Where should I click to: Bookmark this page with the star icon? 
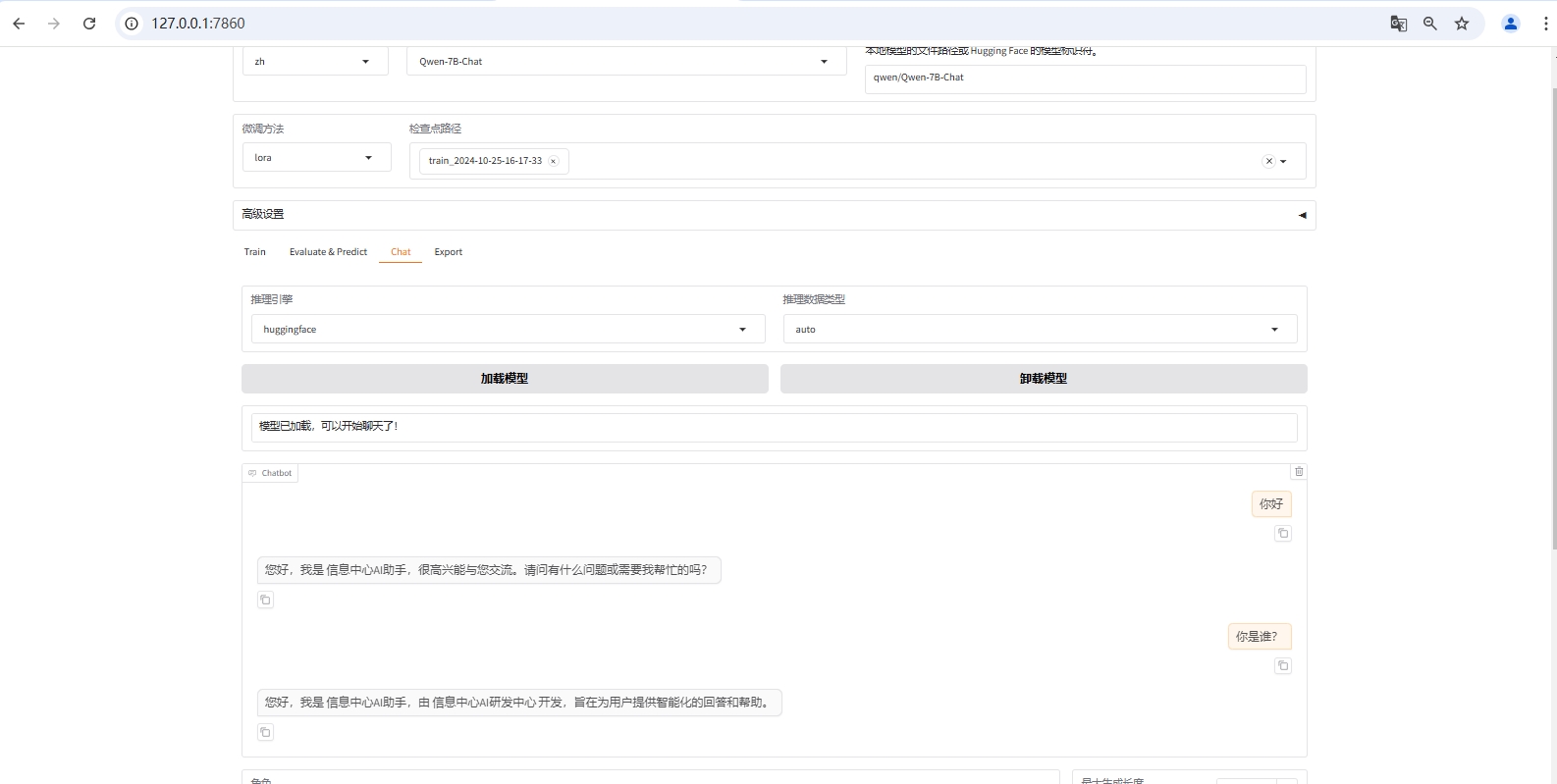(x=1462, y=24)
